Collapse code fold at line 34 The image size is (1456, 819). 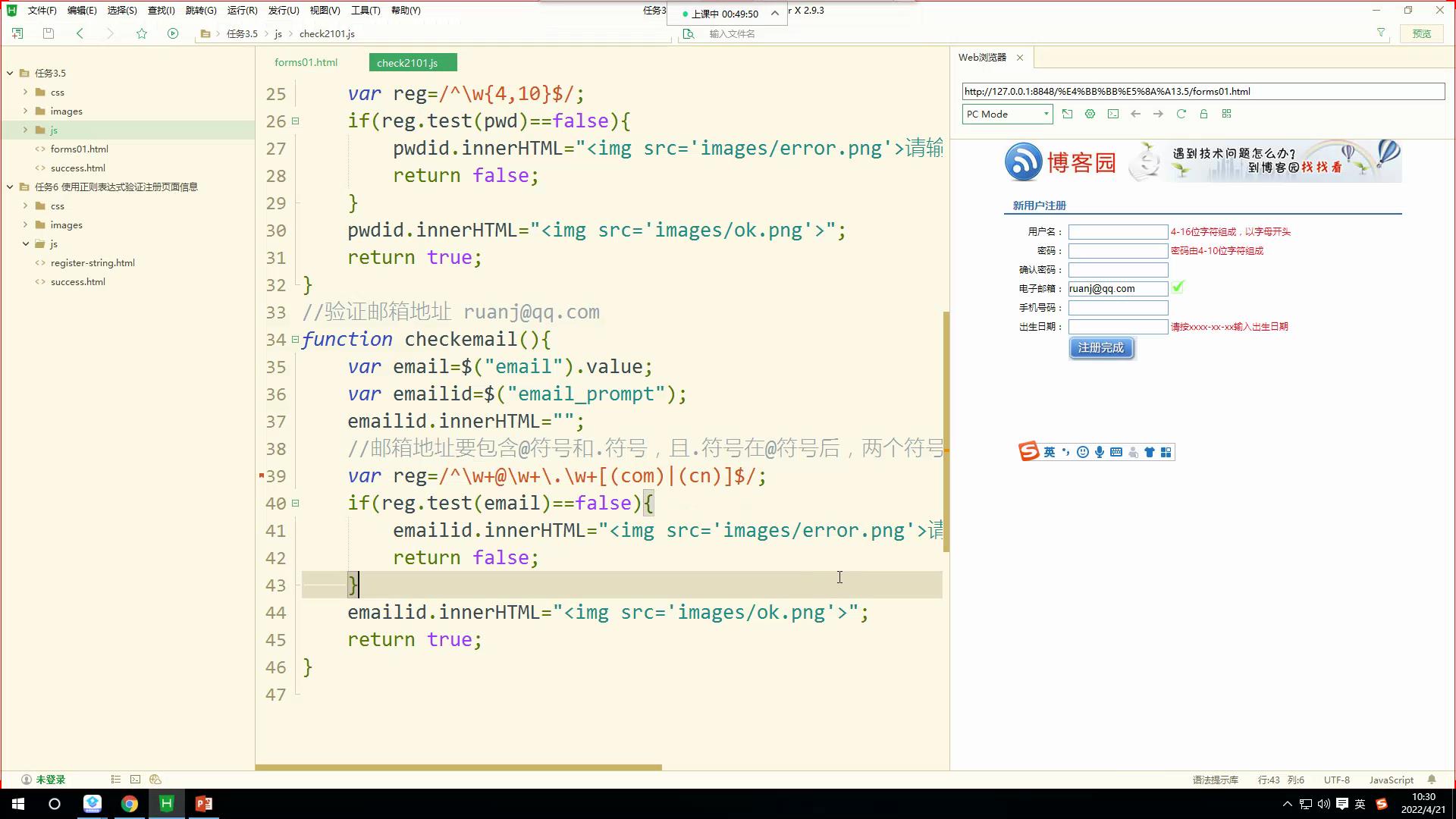296,340
